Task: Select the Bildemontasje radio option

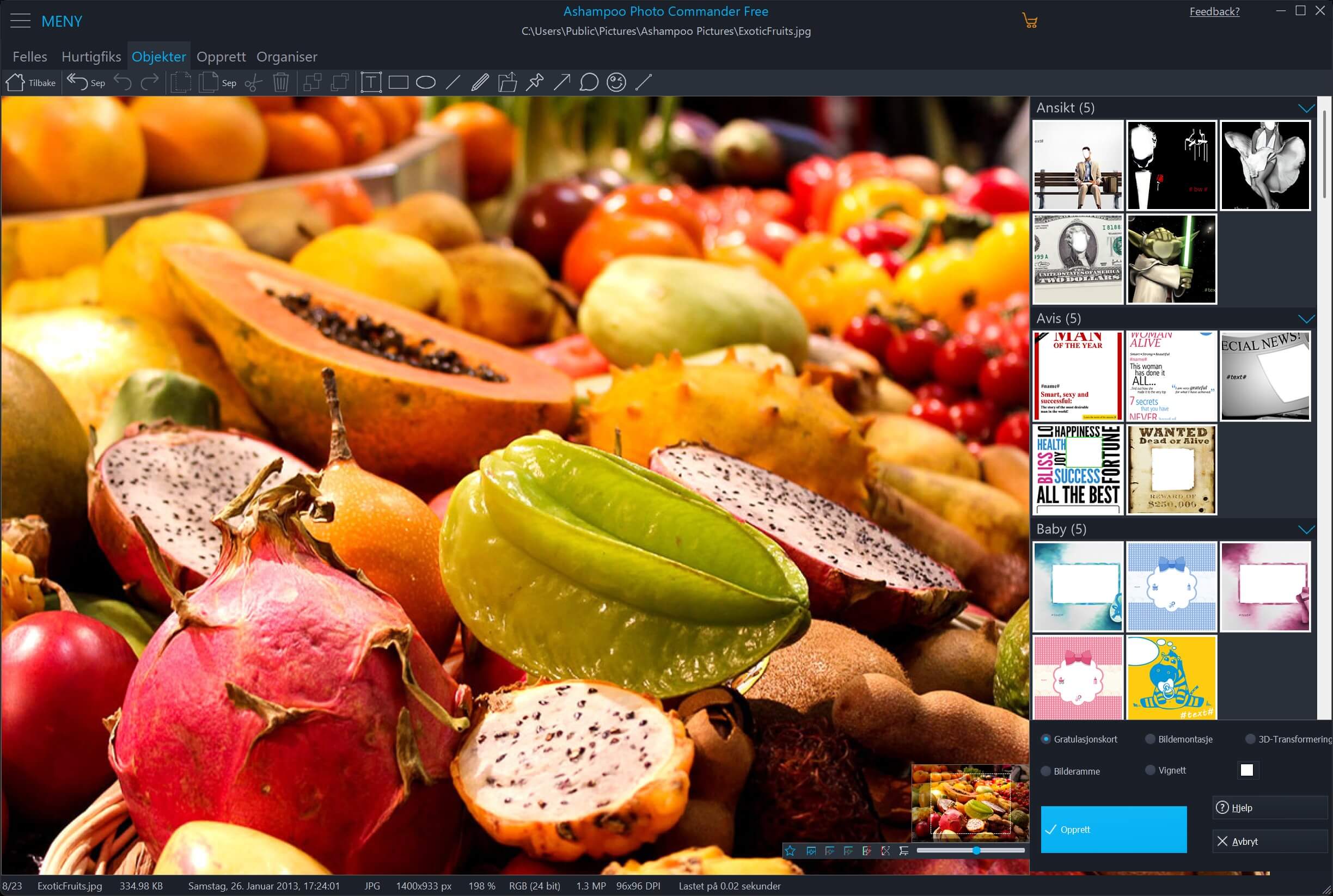Action: pos(1150,739)
